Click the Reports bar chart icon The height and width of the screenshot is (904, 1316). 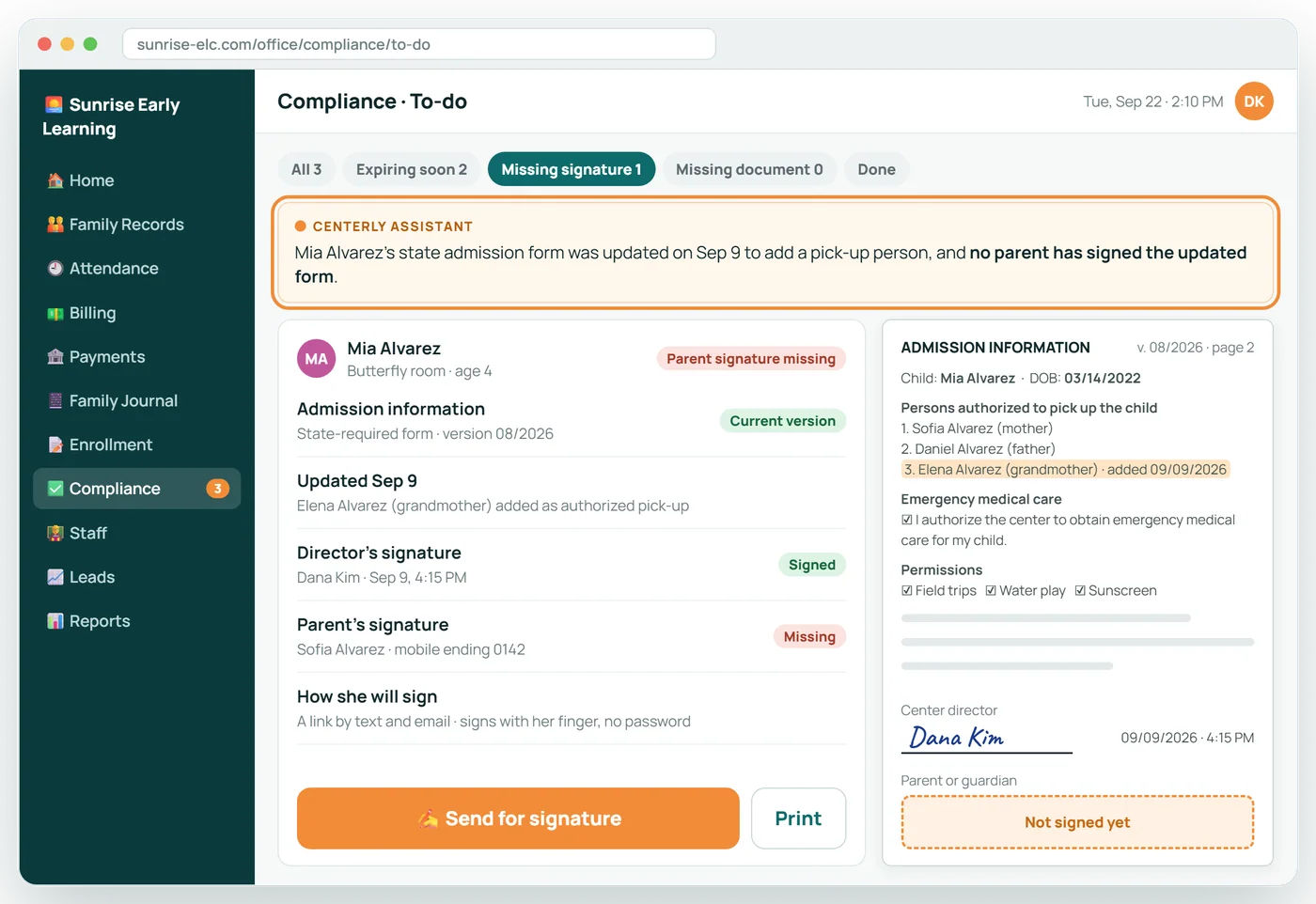55,621
